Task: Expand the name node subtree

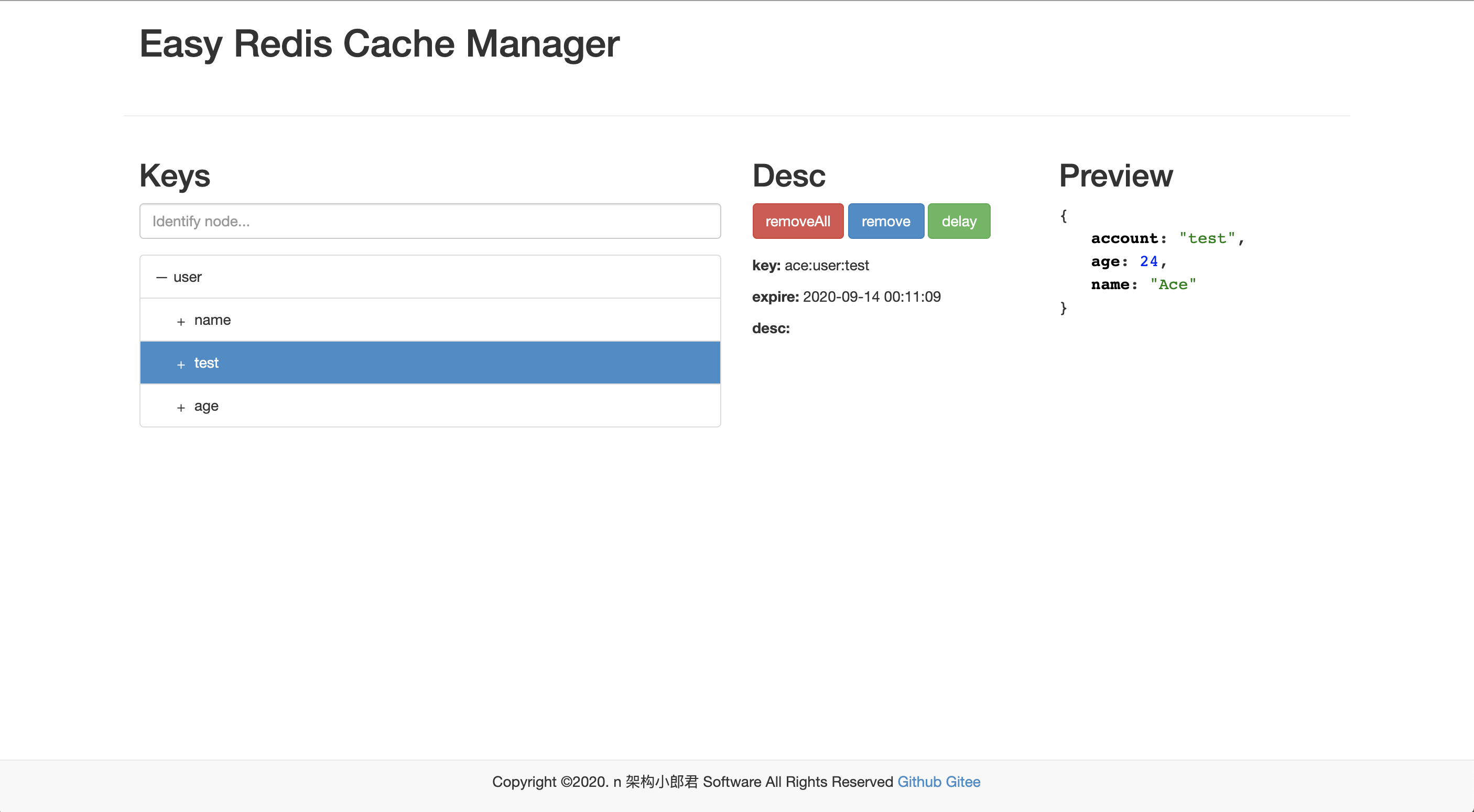Action: tap(180, 319)
